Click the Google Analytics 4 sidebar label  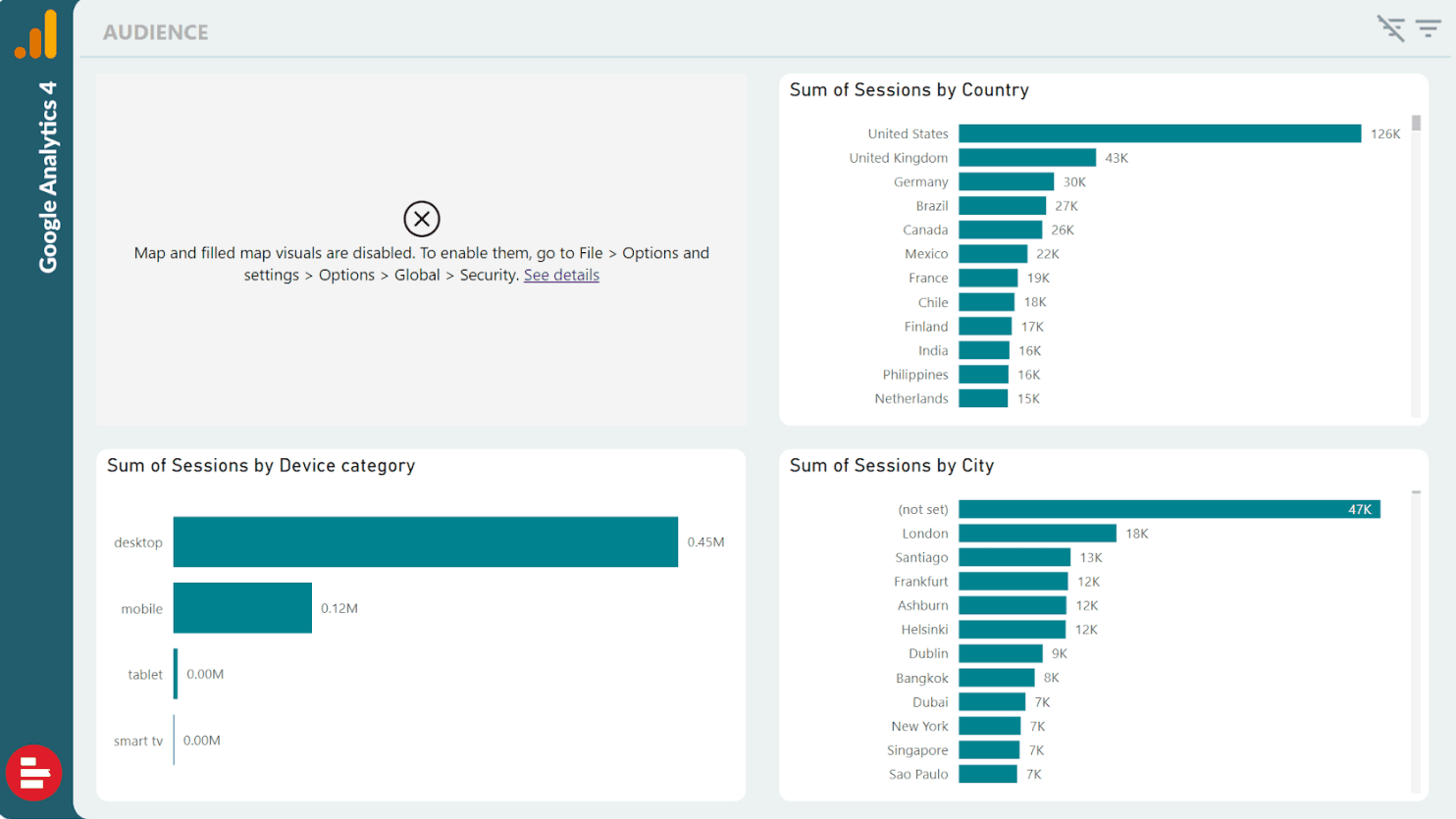click(x=48, y=178)
